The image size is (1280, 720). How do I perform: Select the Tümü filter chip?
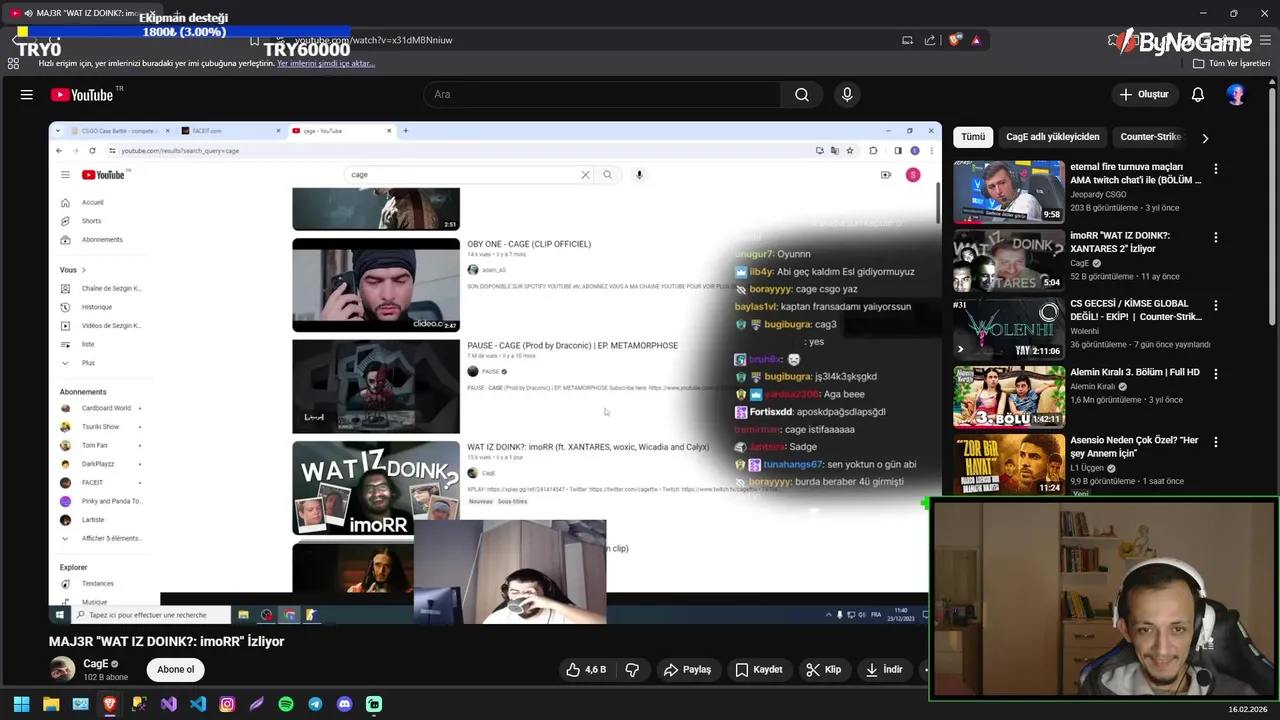coord(973,137)
